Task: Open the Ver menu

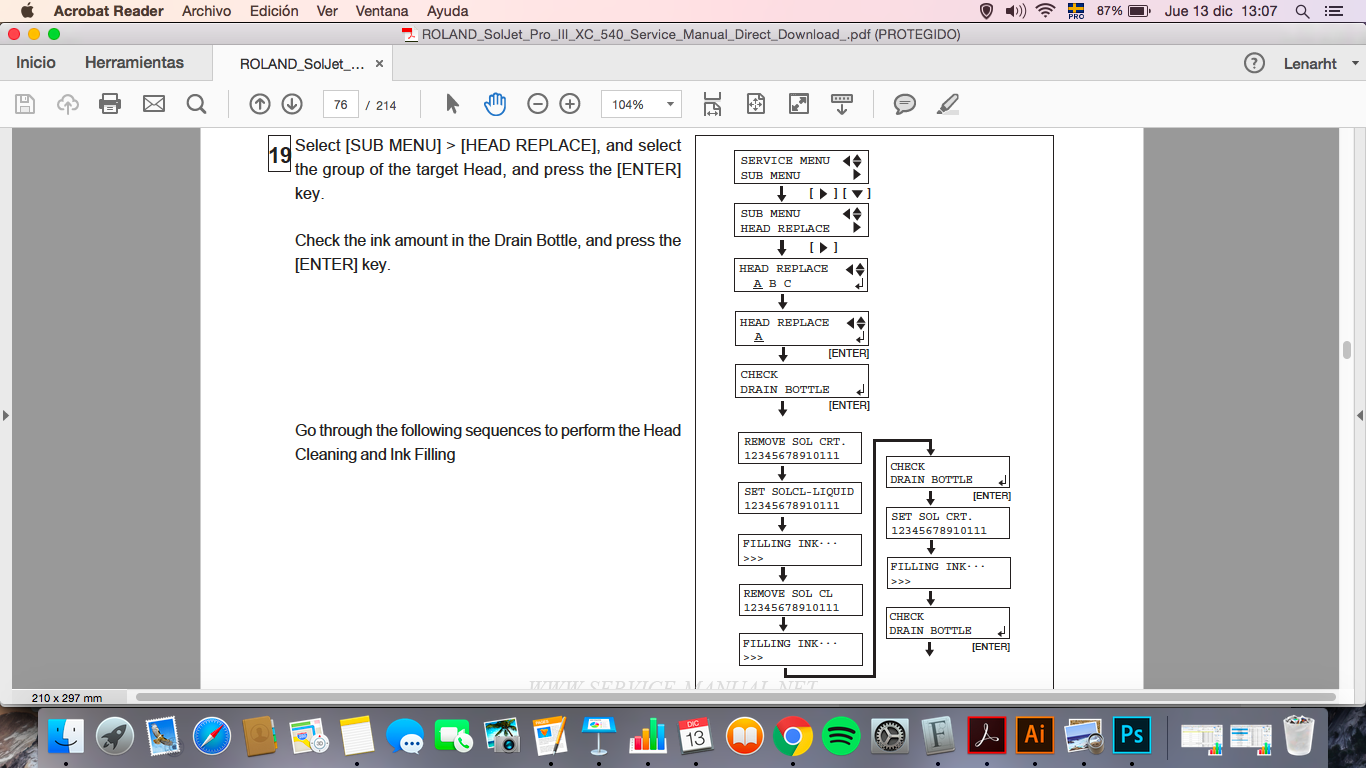Action: (327, 11)
